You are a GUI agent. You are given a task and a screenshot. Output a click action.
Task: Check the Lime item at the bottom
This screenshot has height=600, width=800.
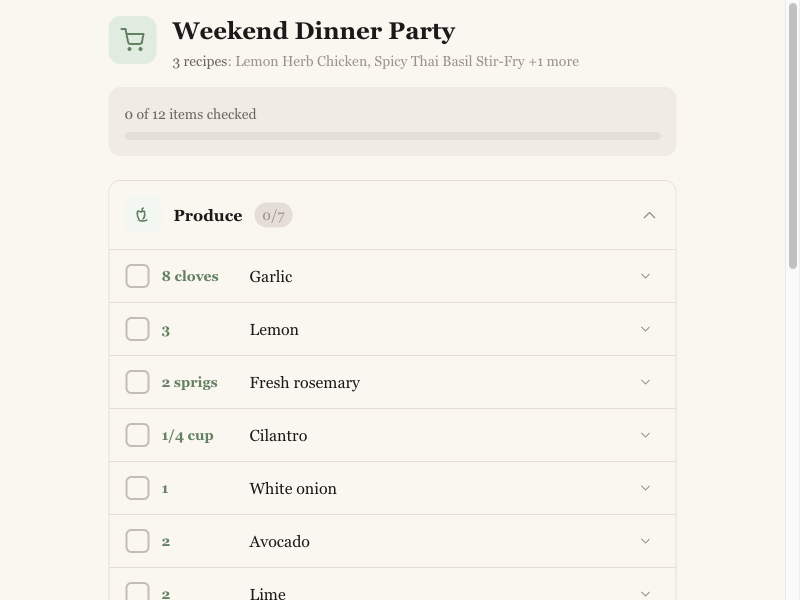point(137,592)
